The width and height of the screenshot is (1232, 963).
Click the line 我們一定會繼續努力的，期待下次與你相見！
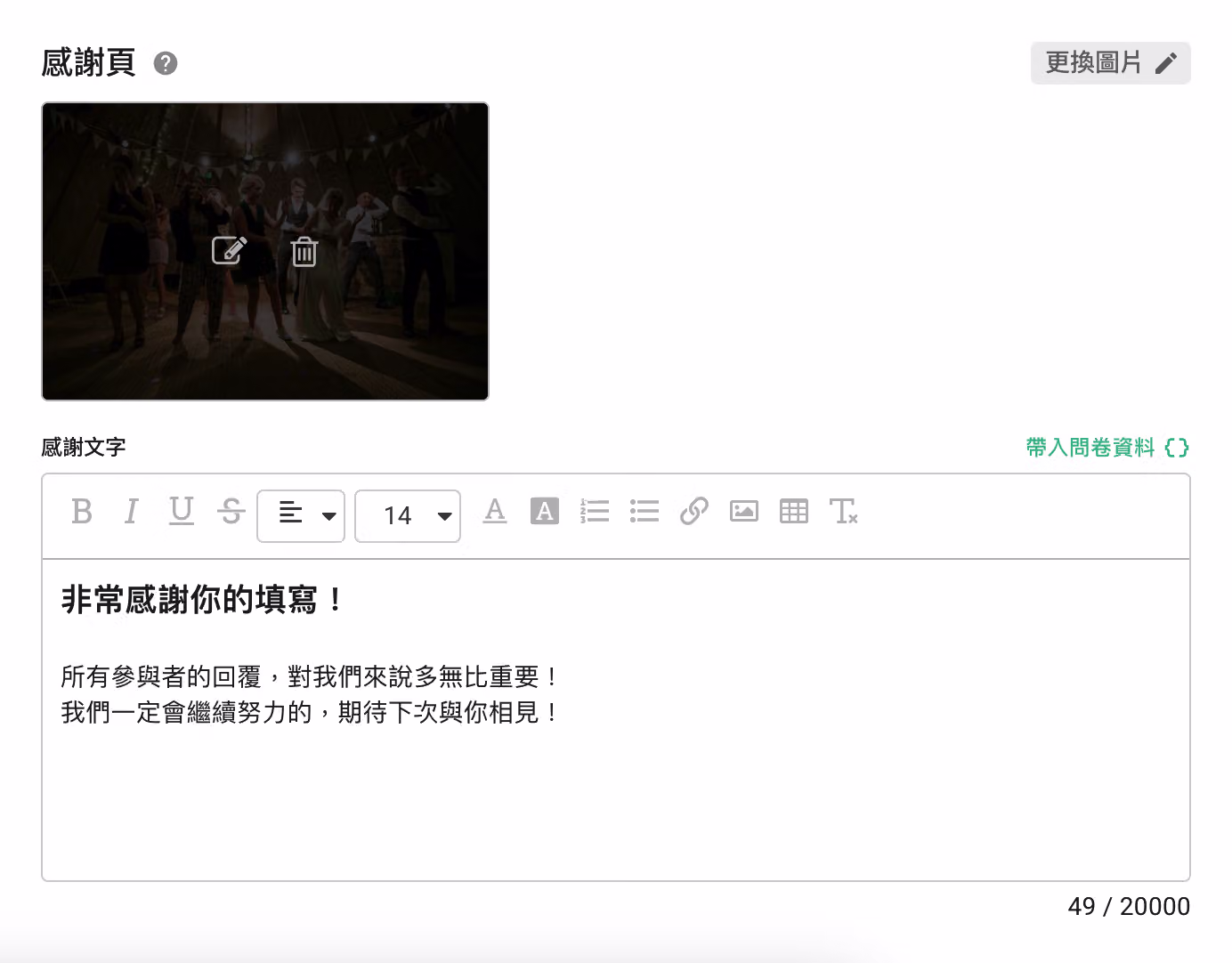tap(310, 713)
